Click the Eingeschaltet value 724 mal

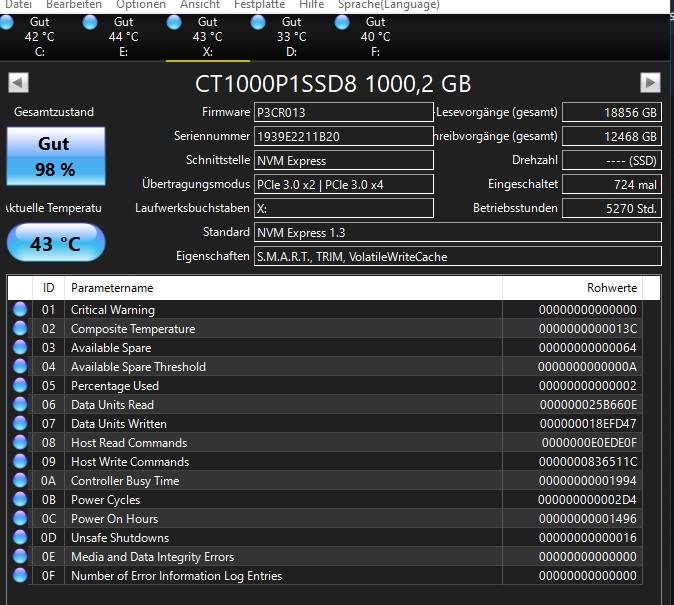[x=612, y=184]
